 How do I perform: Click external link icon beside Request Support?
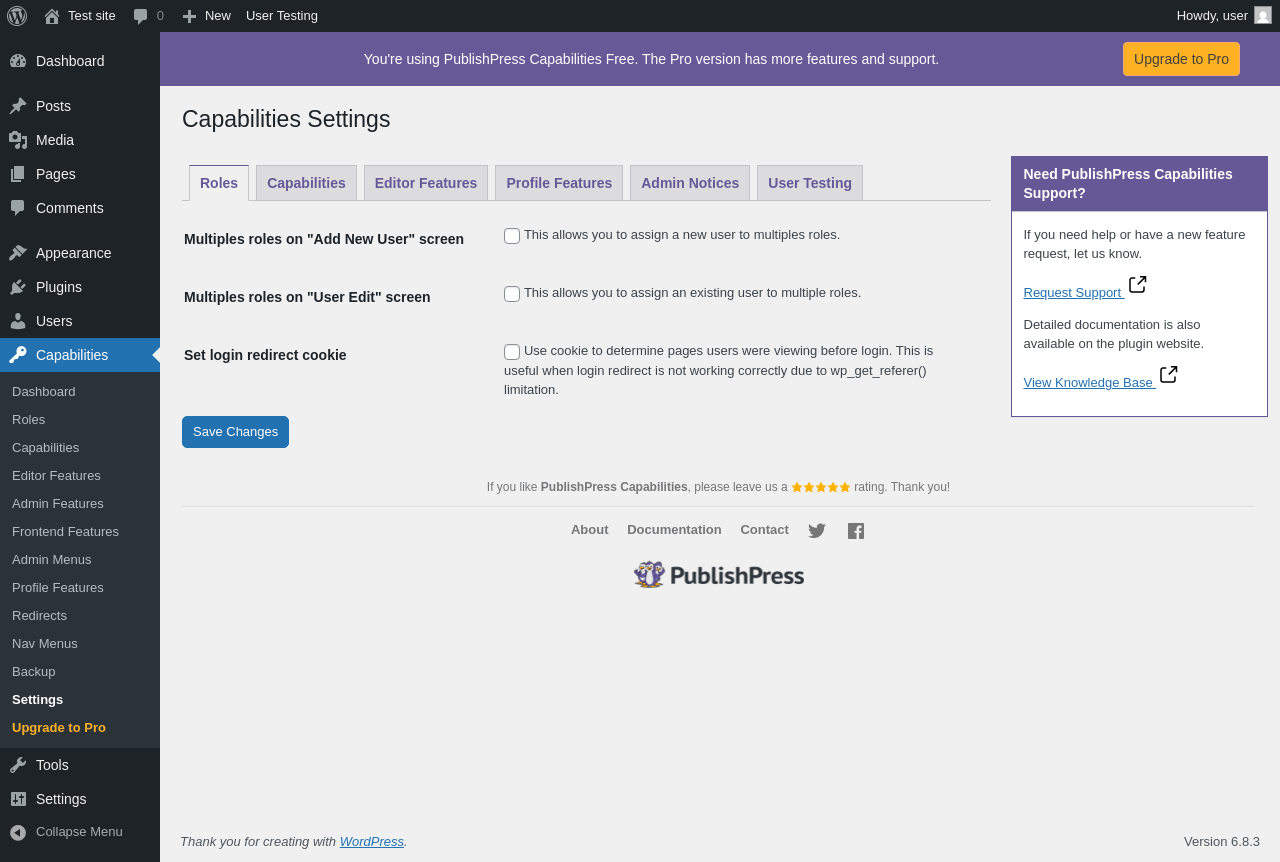1138,284
